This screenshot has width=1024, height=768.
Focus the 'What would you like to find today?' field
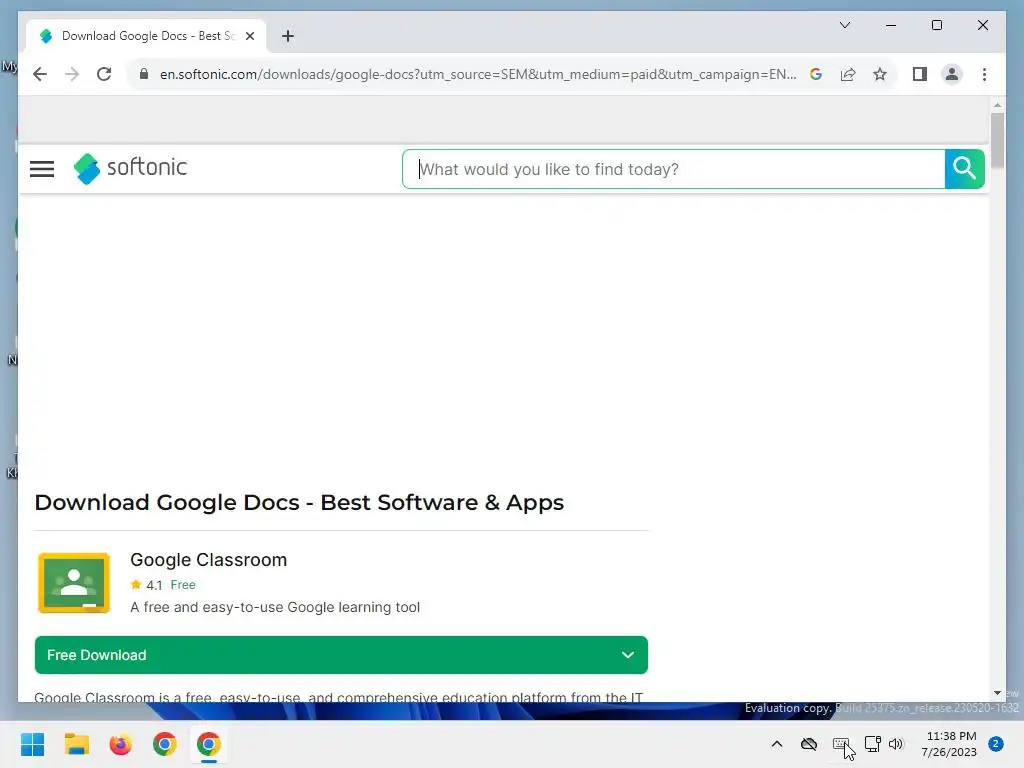click(673, 169)
